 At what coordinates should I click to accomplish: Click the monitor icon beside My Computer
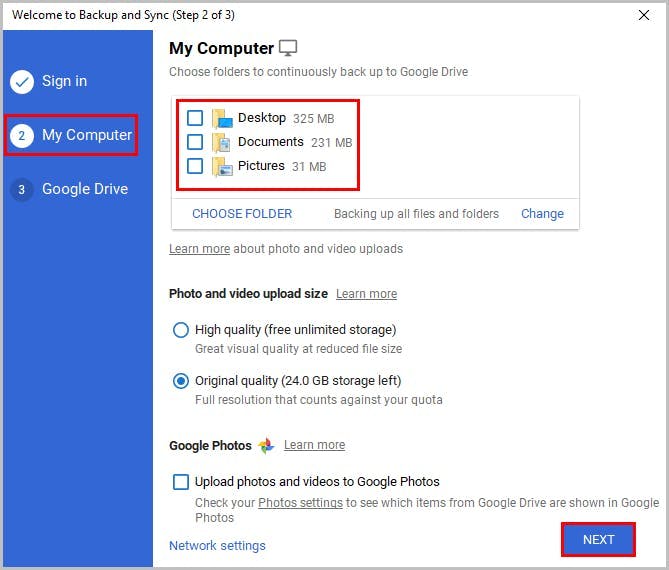tap(288, 48)
